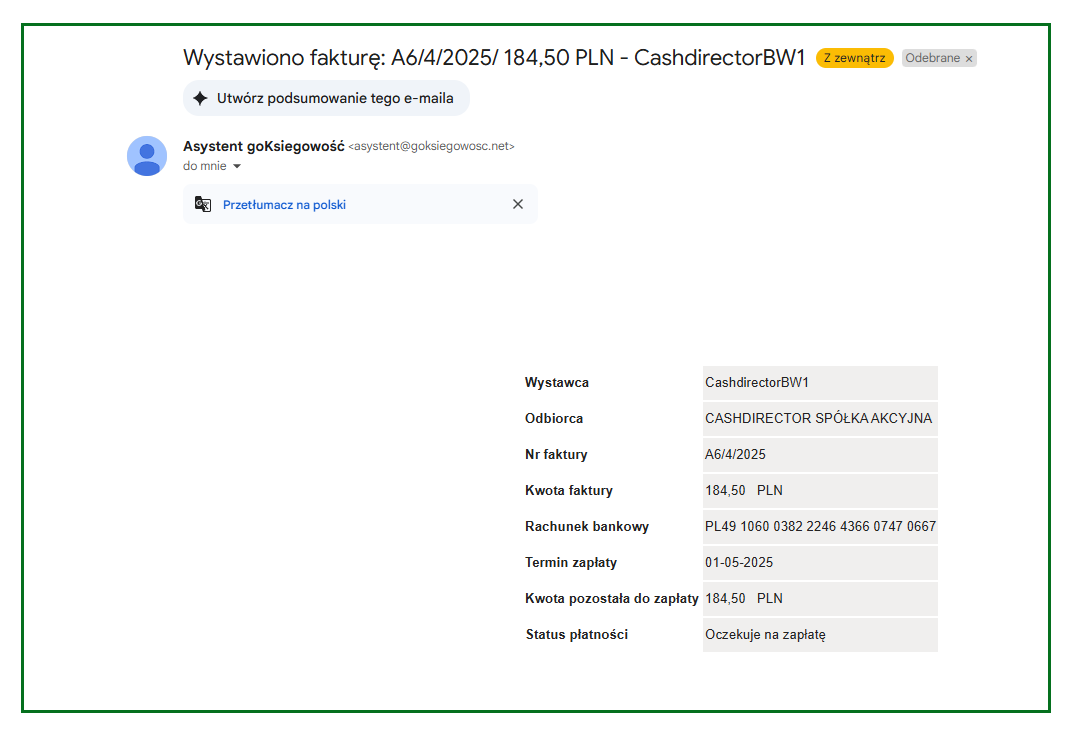
Task: Dismiss the translation banner with the X
Action: pos(518,204)
